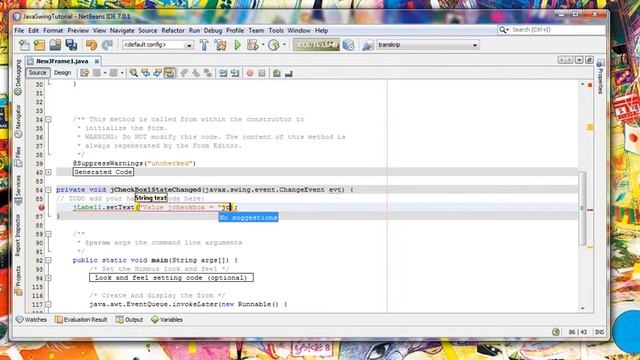Open the Navigator side panel

tap(18, 121)
